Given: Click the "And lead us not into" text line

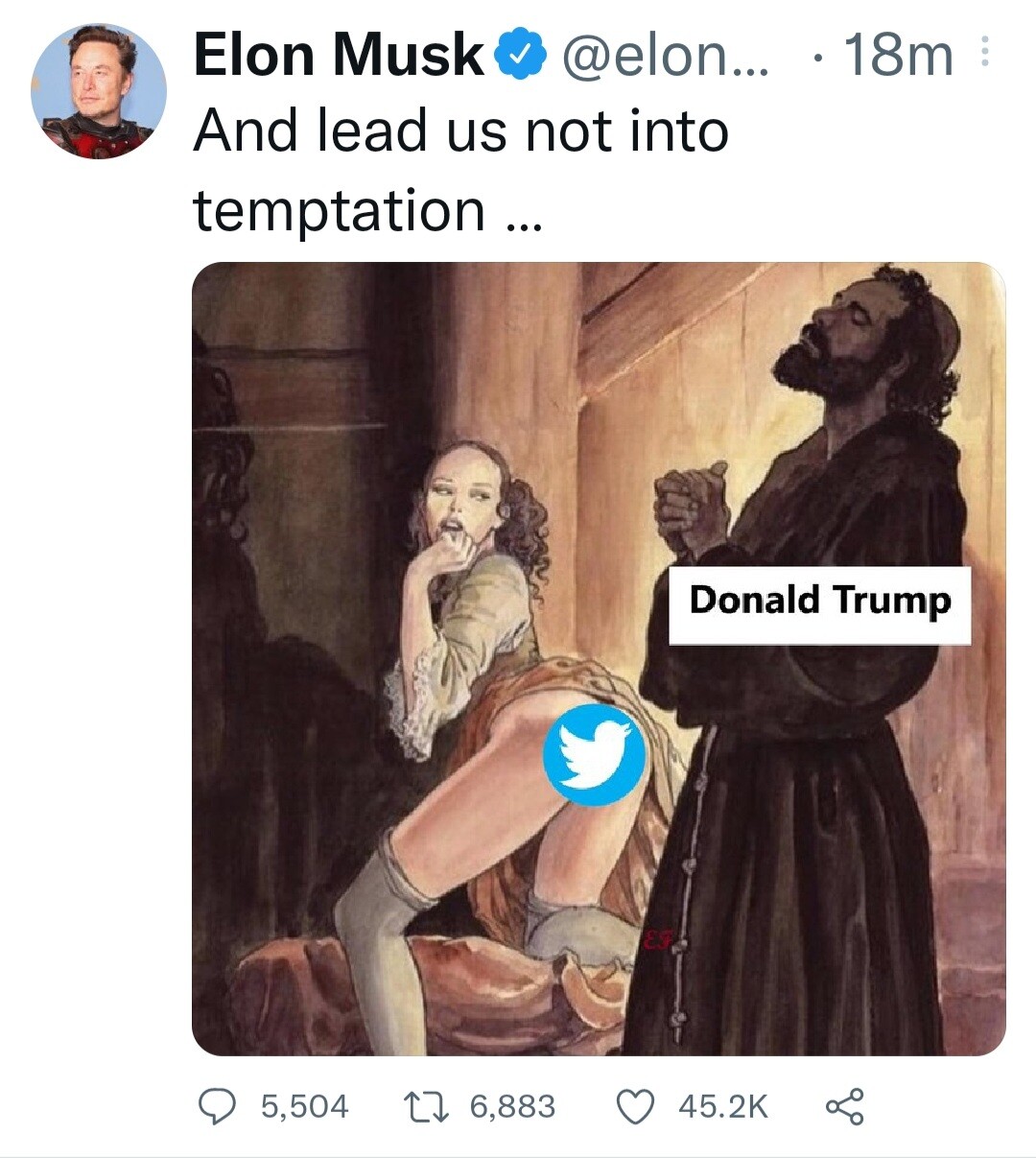Looking at the screenshot, I should 460,131.
